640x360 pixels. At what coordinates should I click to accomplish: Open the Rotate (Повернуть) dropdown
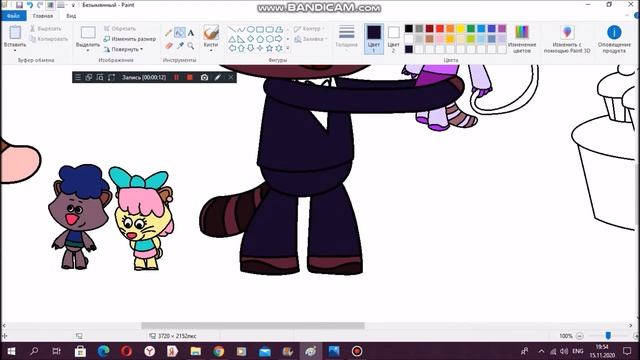pyautogui.click(x=123, y=49)
